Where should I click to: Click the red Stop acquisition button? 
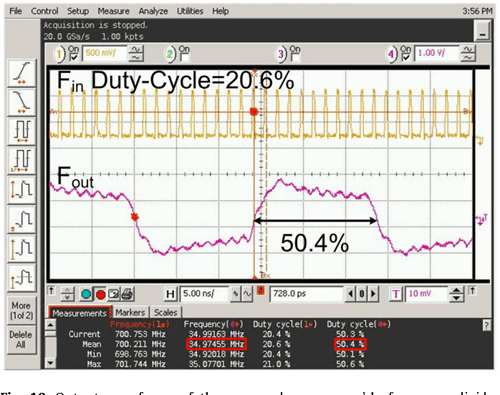(x=100, y=294)
